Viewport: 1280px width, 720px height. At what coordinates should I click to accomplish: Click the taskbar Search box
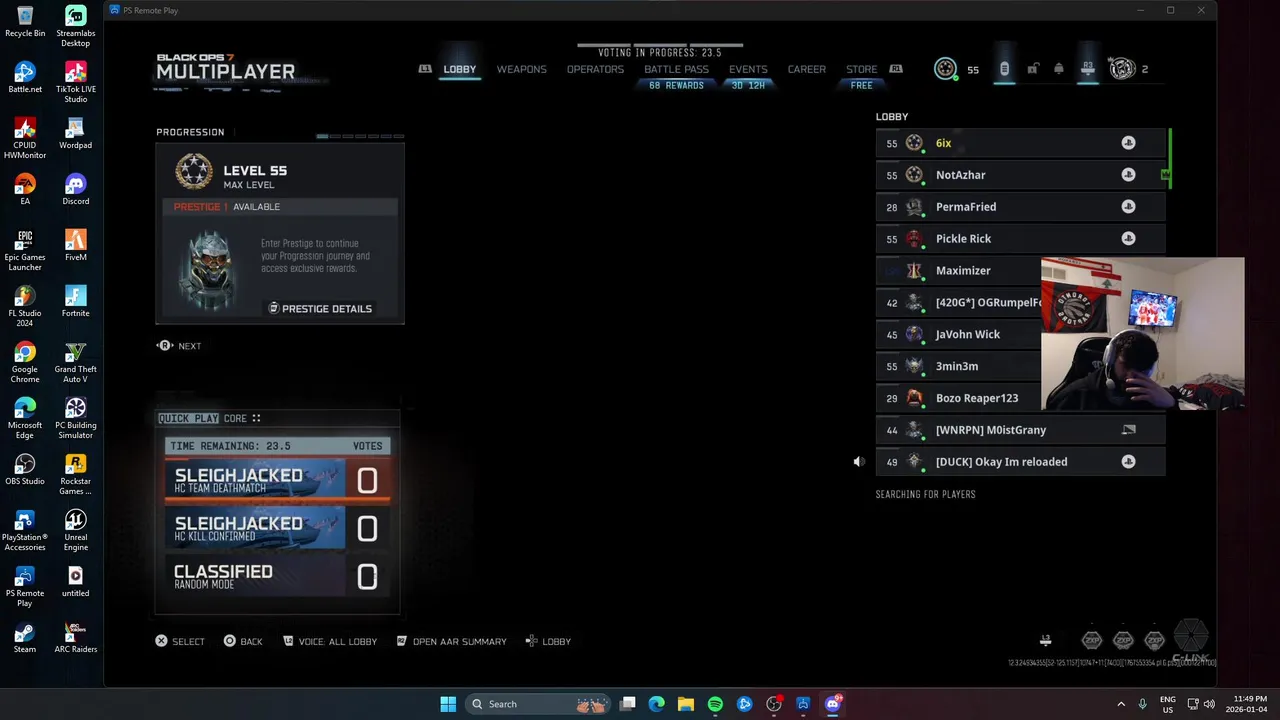pos(540,704)
